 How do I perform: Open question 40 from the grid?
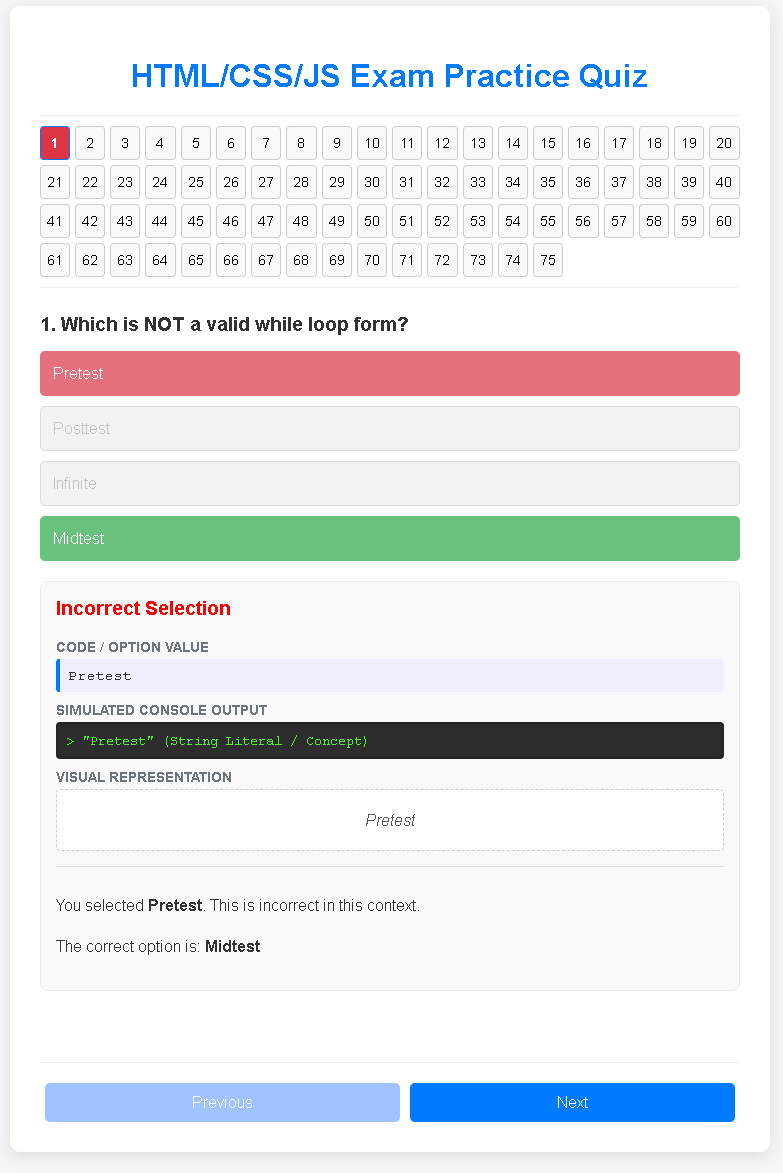coord(724,182)
